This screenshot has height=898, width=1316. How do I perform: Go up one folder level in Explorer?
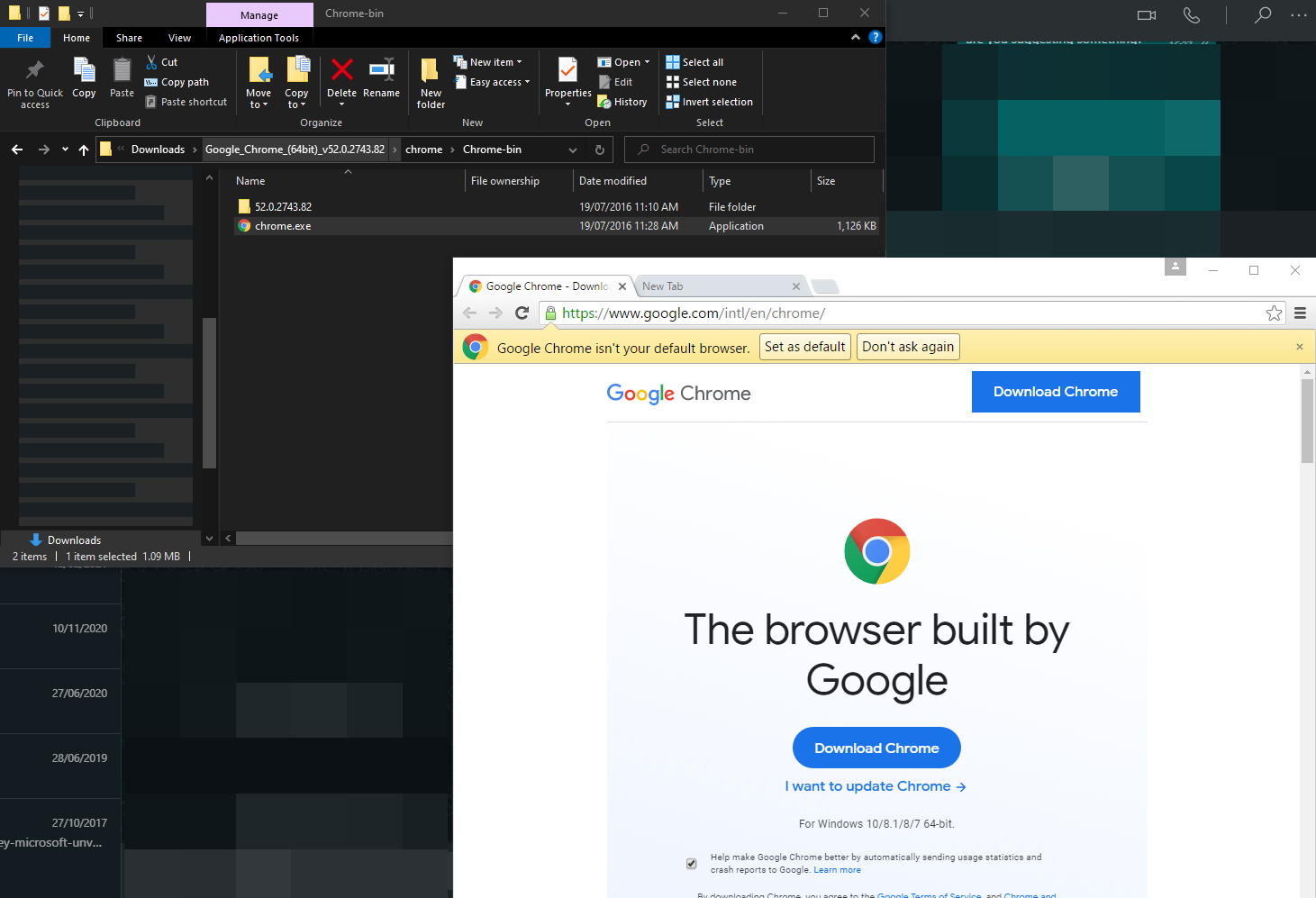pos(84,150)
